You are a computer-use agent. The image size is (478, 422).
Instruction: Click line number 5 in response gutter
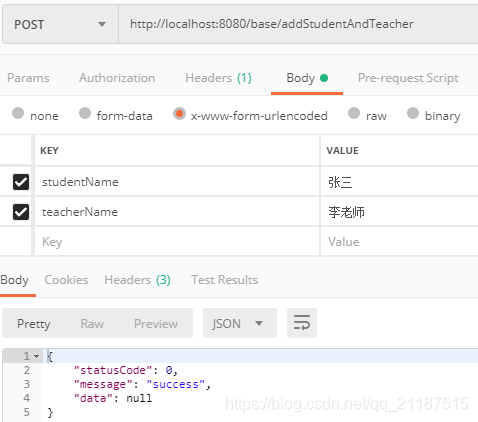click(x=27, y=412)
